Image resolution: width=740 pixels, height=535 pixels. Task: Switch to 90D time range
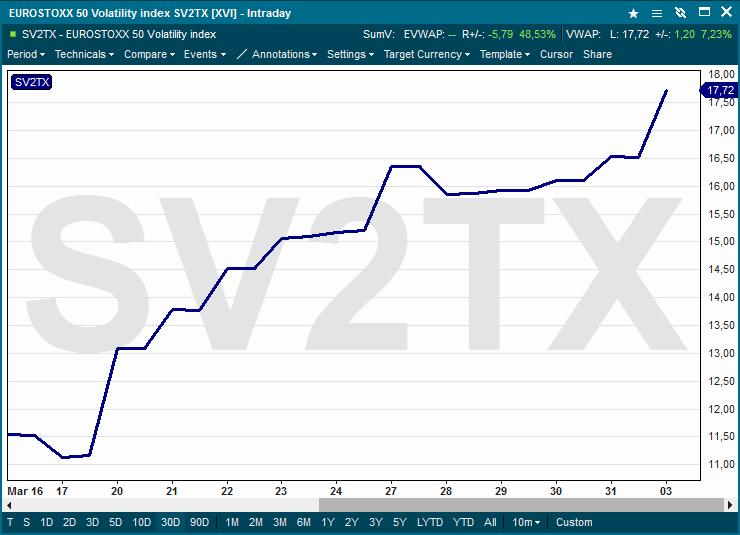point(199,522)
